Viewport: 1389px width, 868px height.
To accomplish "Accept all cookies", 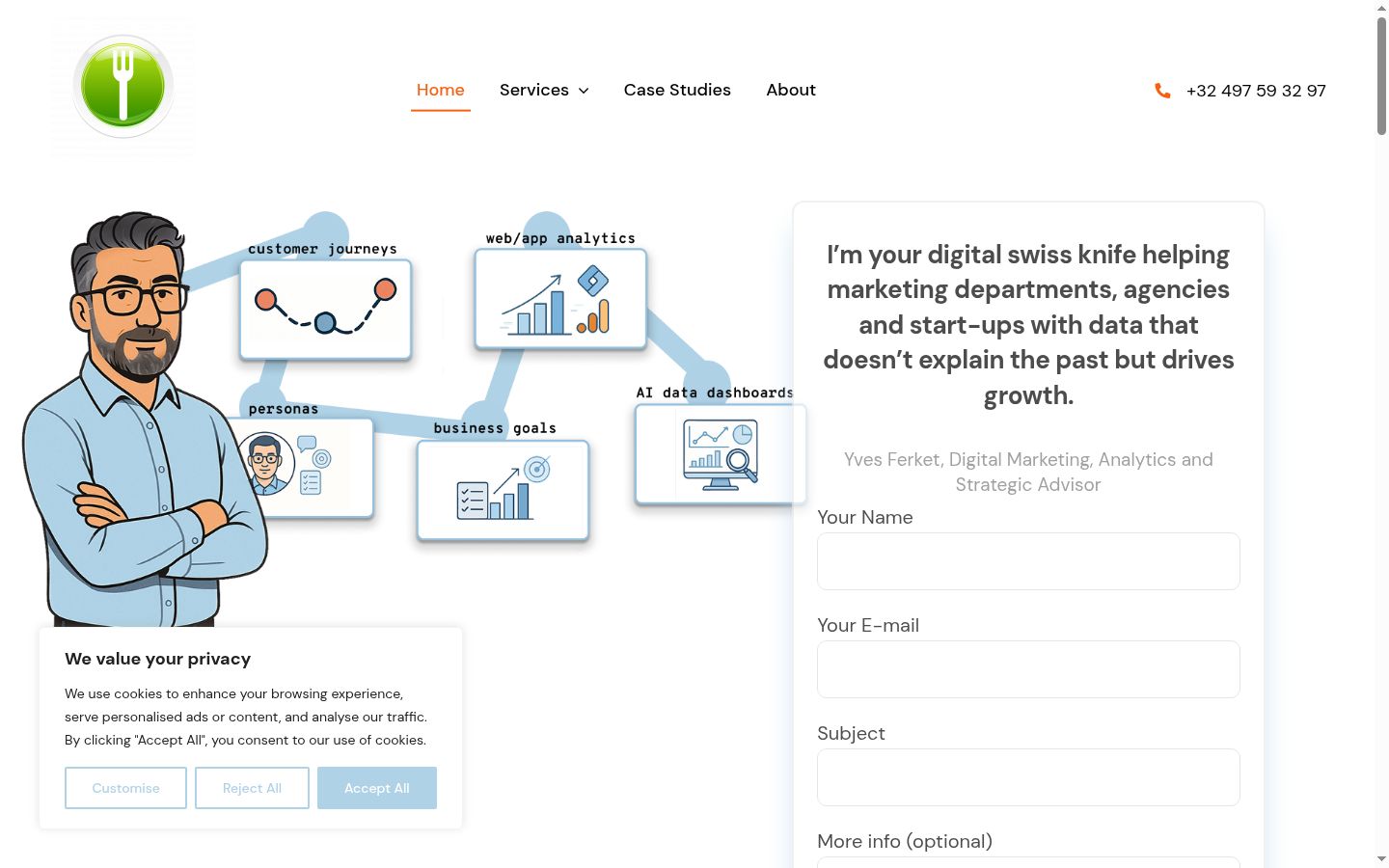I will [377, 788].
